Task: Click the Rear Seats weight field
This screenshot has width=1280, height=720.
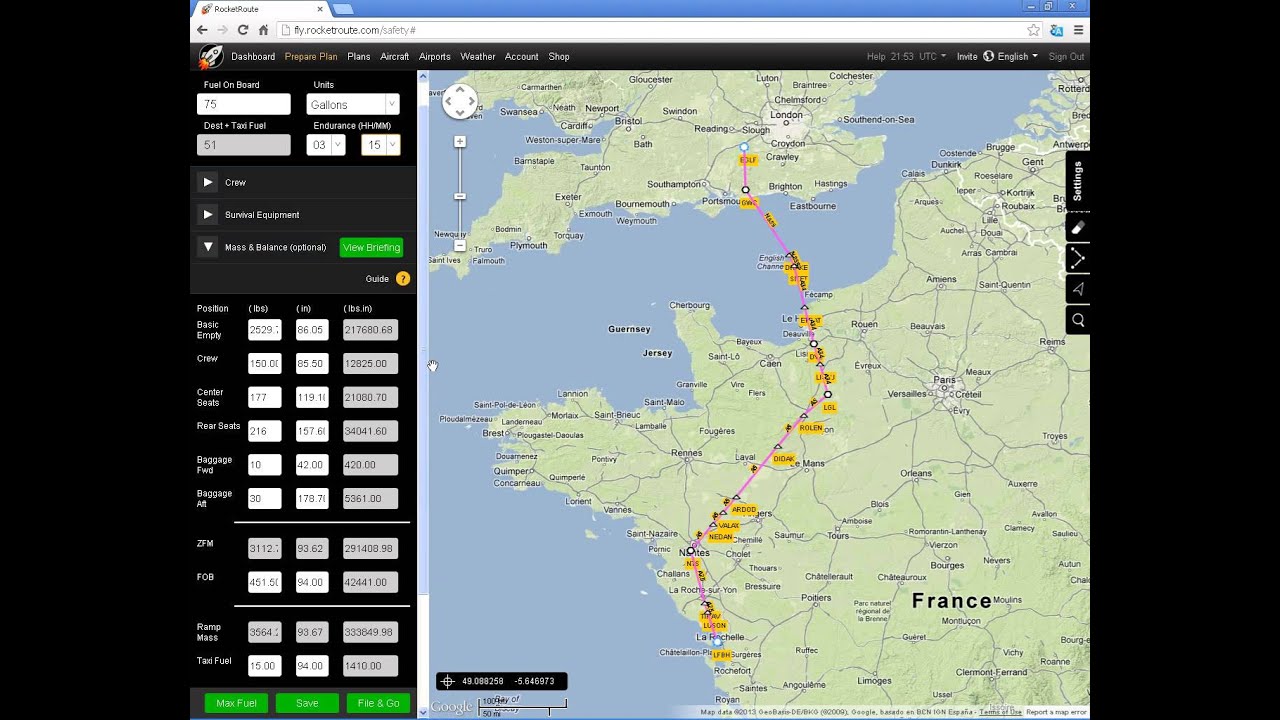Action: 265,431
